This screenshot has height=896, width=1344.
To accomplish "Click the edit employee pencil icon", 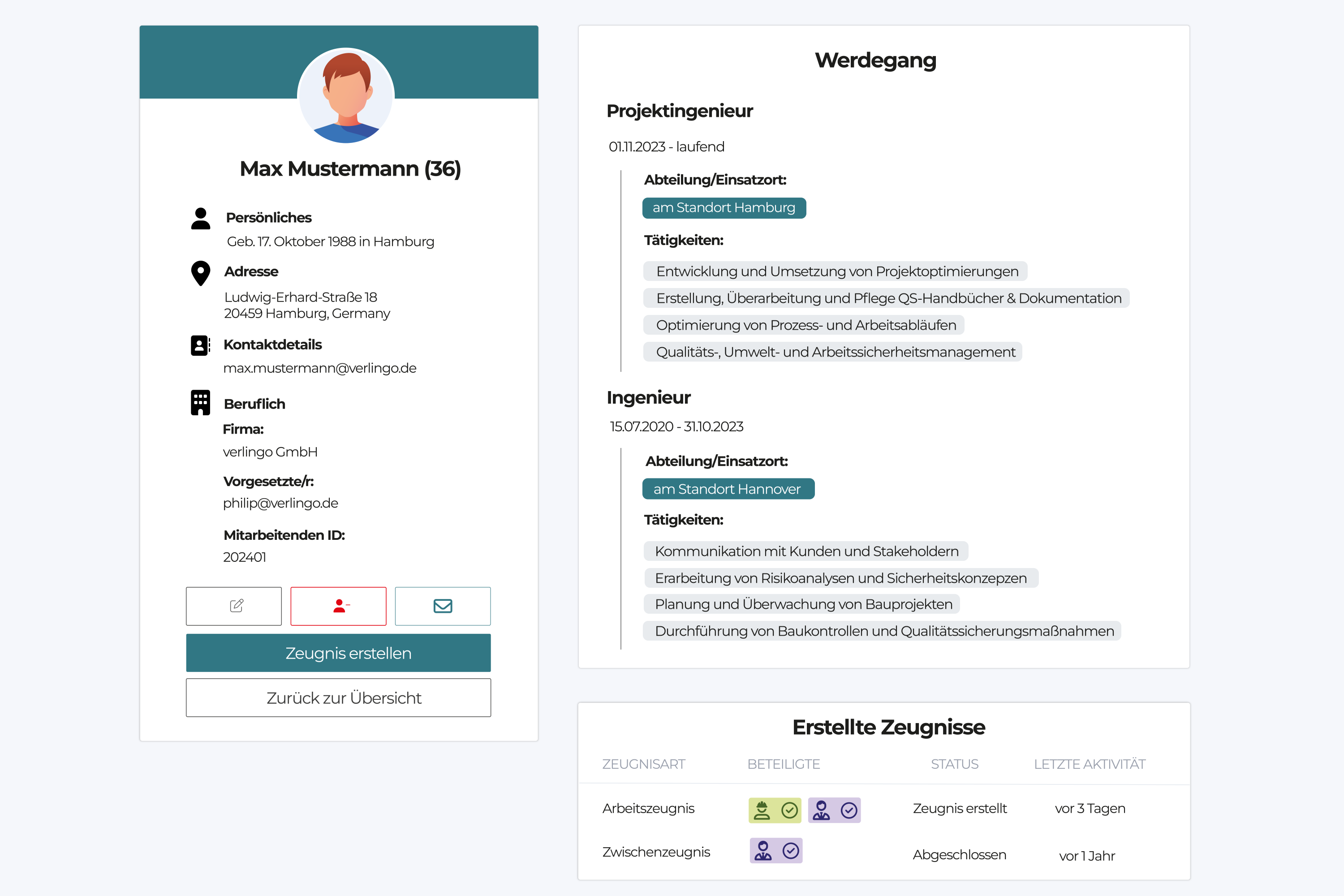I will 234,606.
